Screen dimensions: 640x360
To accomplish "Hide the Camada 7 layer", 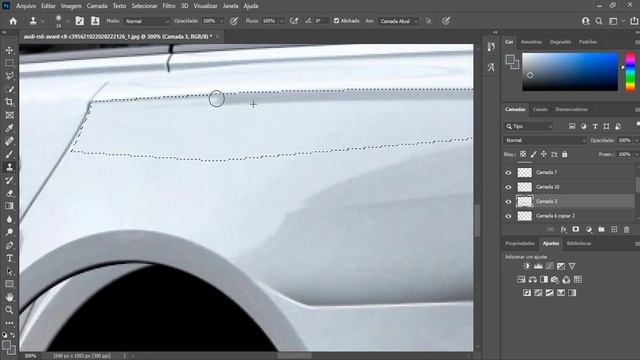I will (x=509, y=173).
